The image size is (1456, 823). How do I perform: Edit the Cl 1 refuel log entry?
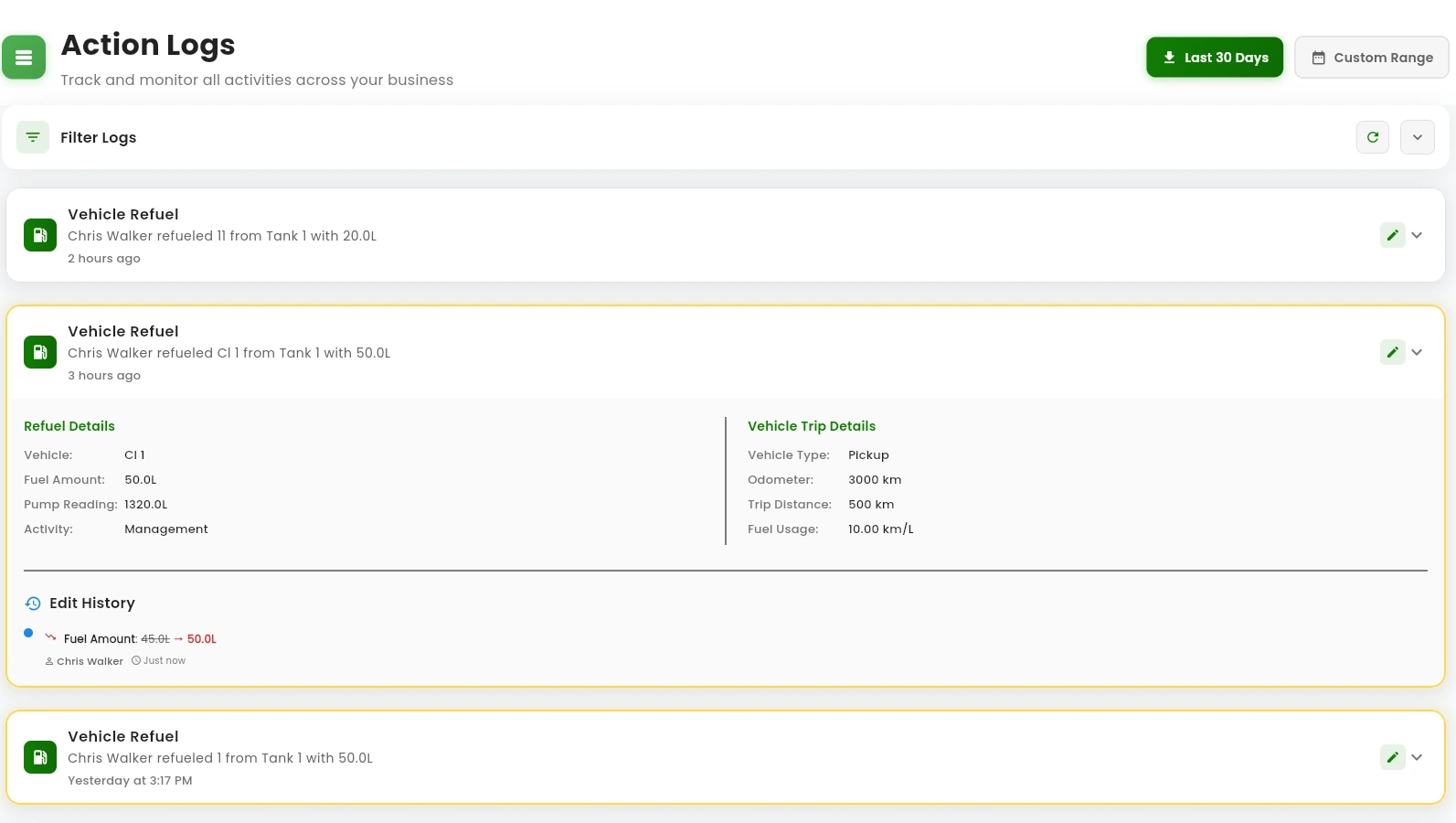(1392, 352)
